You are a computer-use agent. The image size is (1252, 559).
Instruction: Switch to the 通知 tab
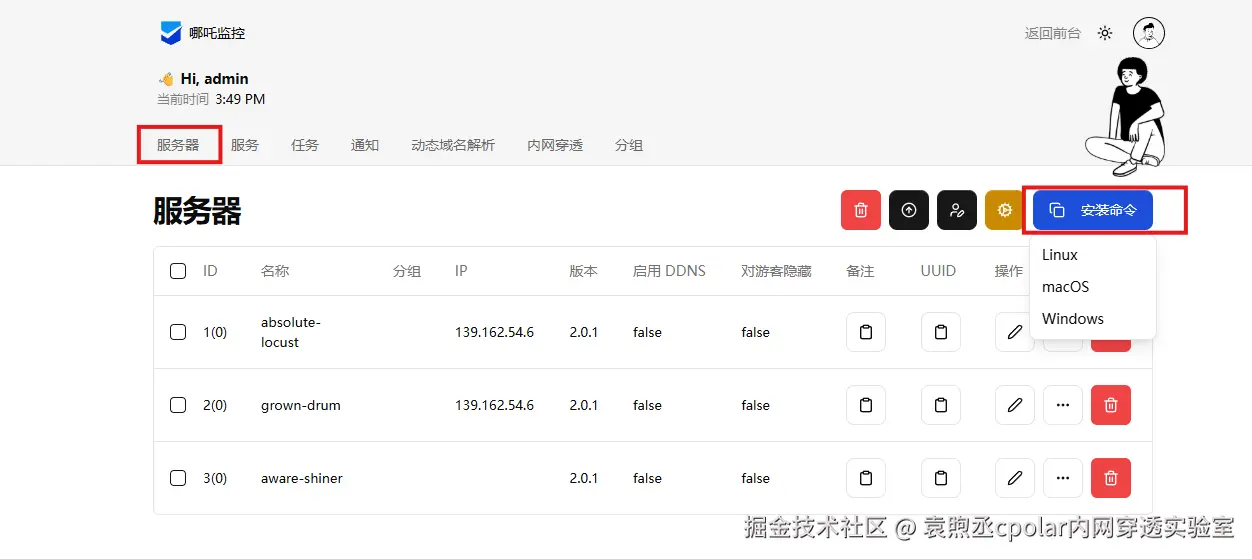click(x=365, y=145)
